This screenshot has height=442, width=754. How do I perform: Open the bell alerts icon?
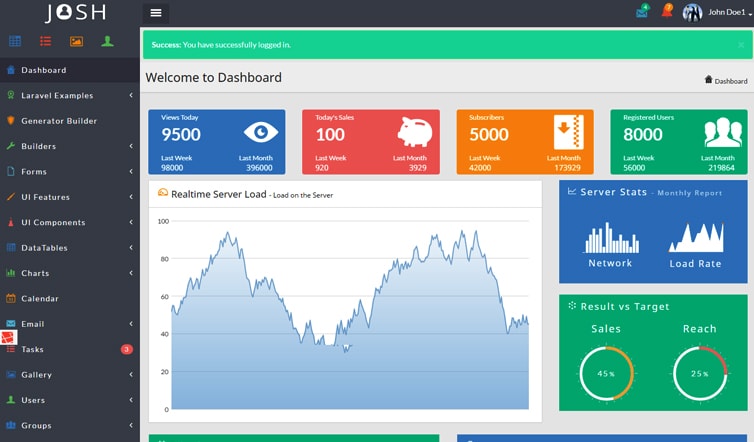(x=667, y=13)
